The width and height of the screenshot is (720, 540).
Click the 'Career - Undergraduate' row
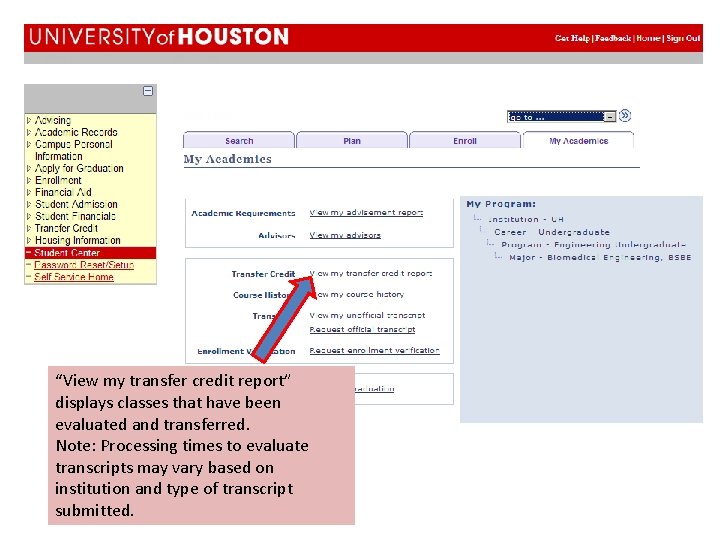tap(552, 232)
